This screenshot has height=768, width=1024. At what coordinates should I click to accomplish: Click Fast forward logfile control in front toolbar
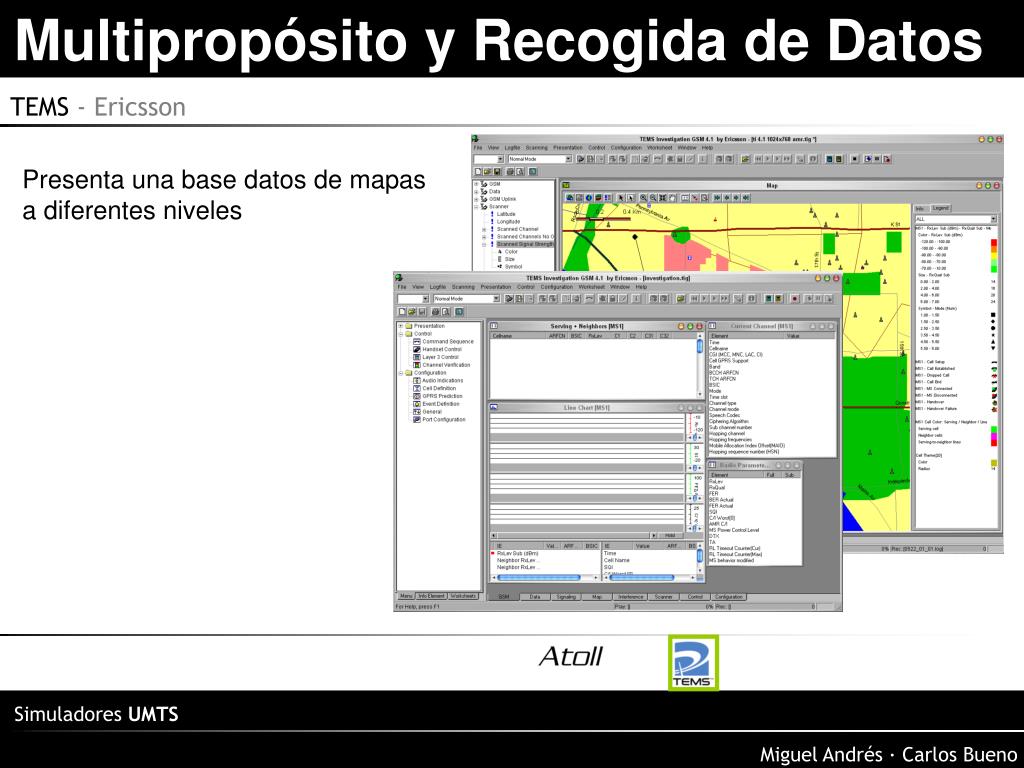point(724,298)
